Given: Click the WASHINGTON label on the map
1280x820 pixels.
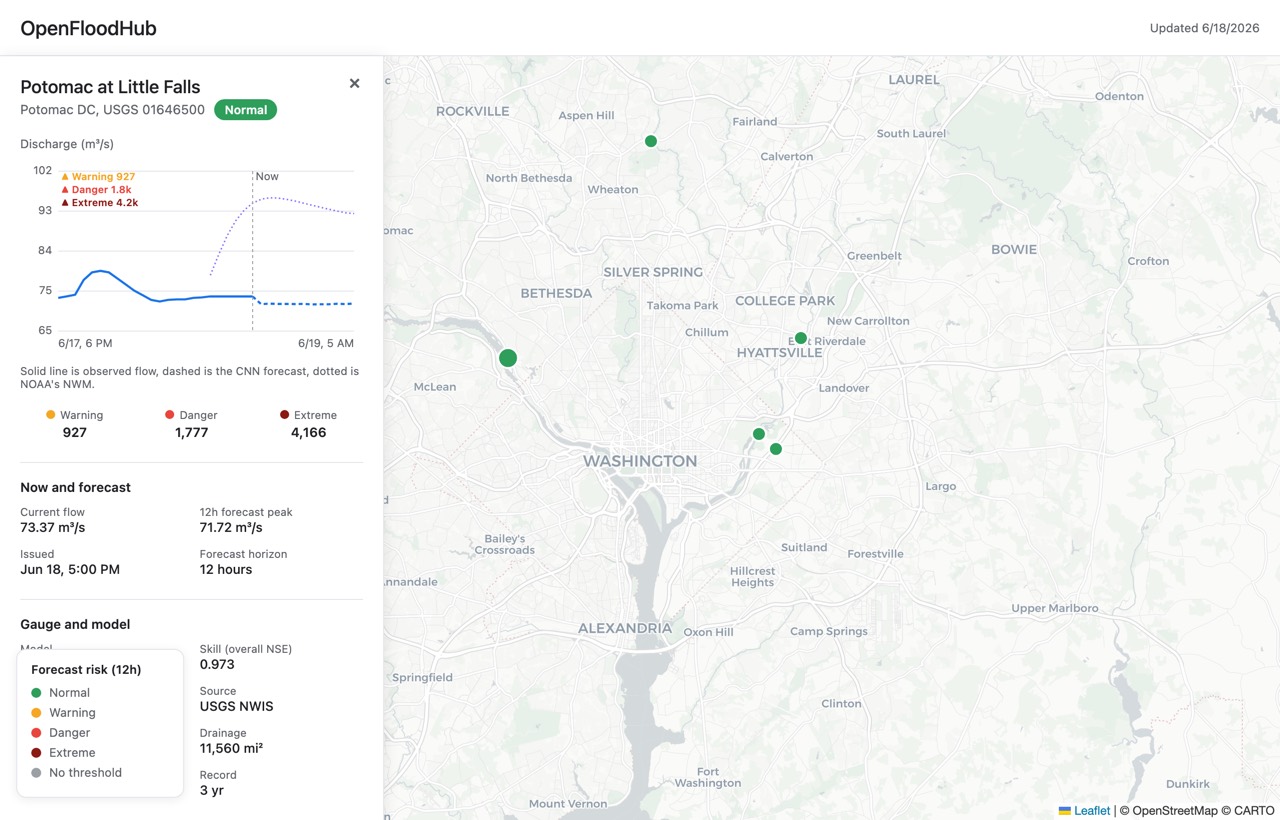Looking at the screenshot, I should [x=640, y=461].
